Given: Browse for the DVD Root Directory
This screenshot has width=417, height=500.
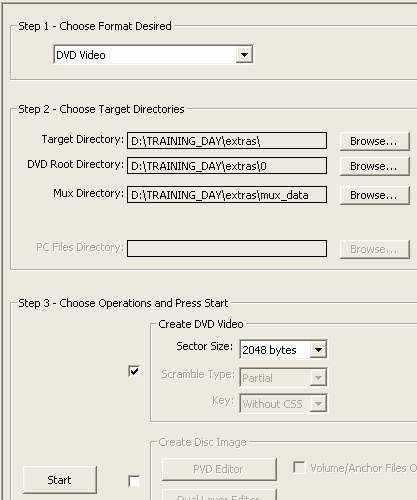Looking at the screenshot, I should [x=375, y=166].
